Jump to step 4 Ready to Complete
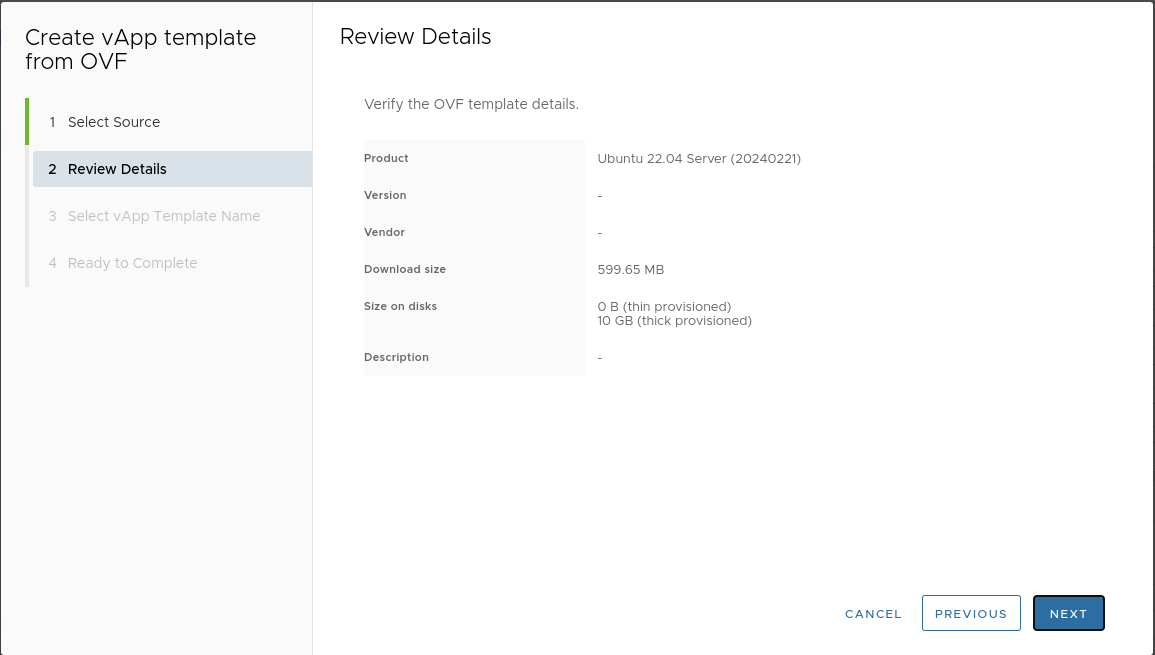 click(x=132, y=263)
